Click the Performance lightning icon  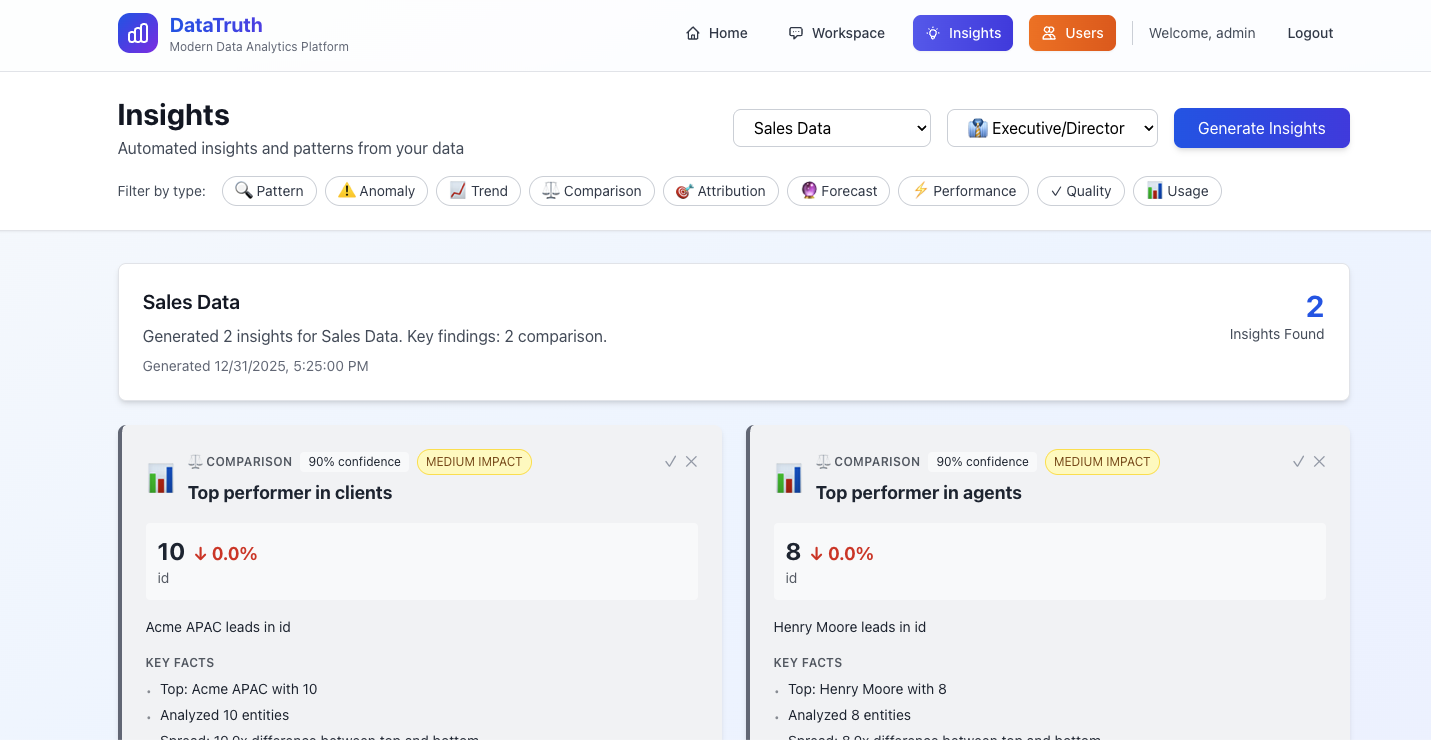[x=920, y=190]
